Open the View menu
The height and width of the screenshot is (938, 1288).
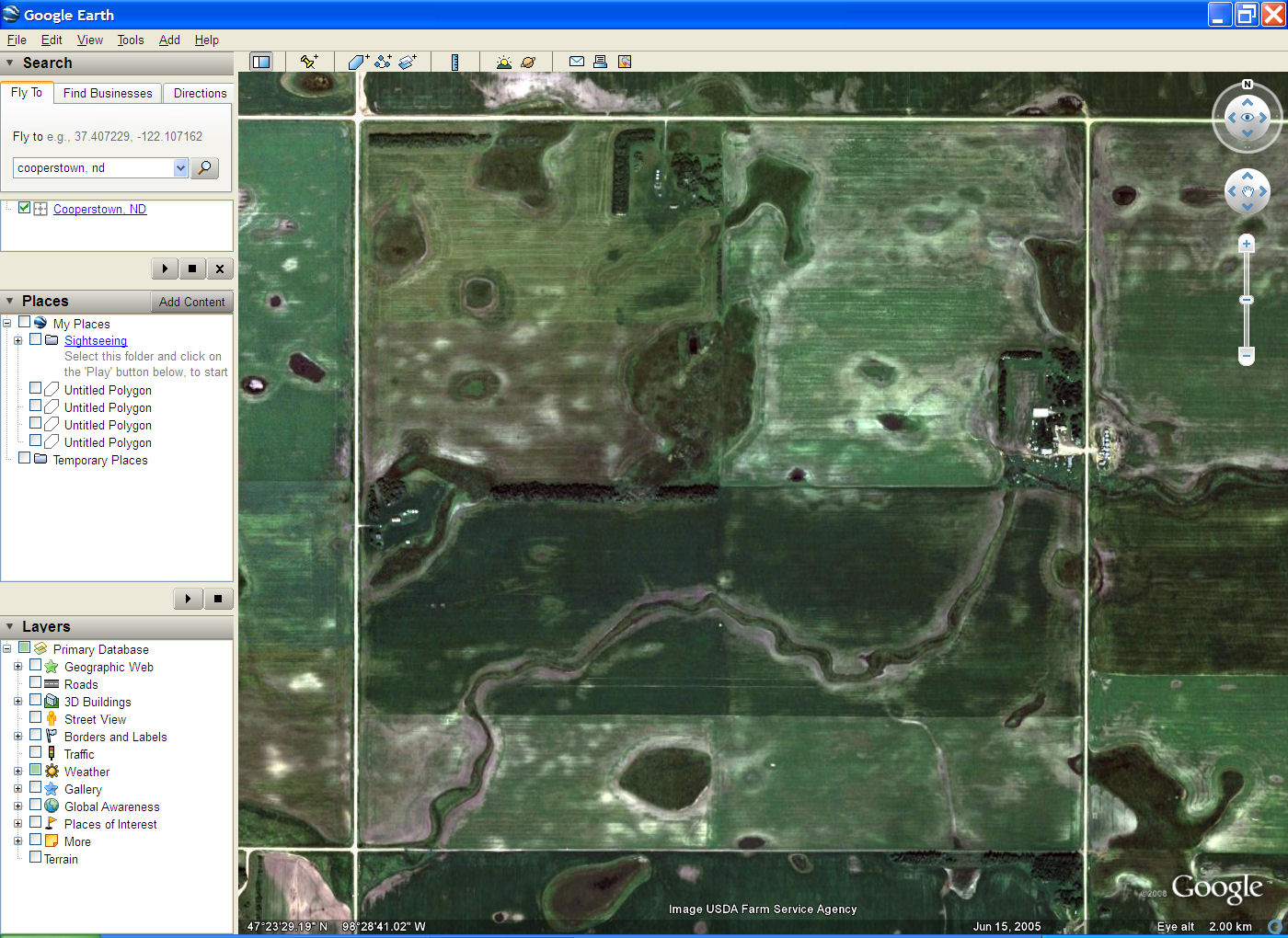90,40
